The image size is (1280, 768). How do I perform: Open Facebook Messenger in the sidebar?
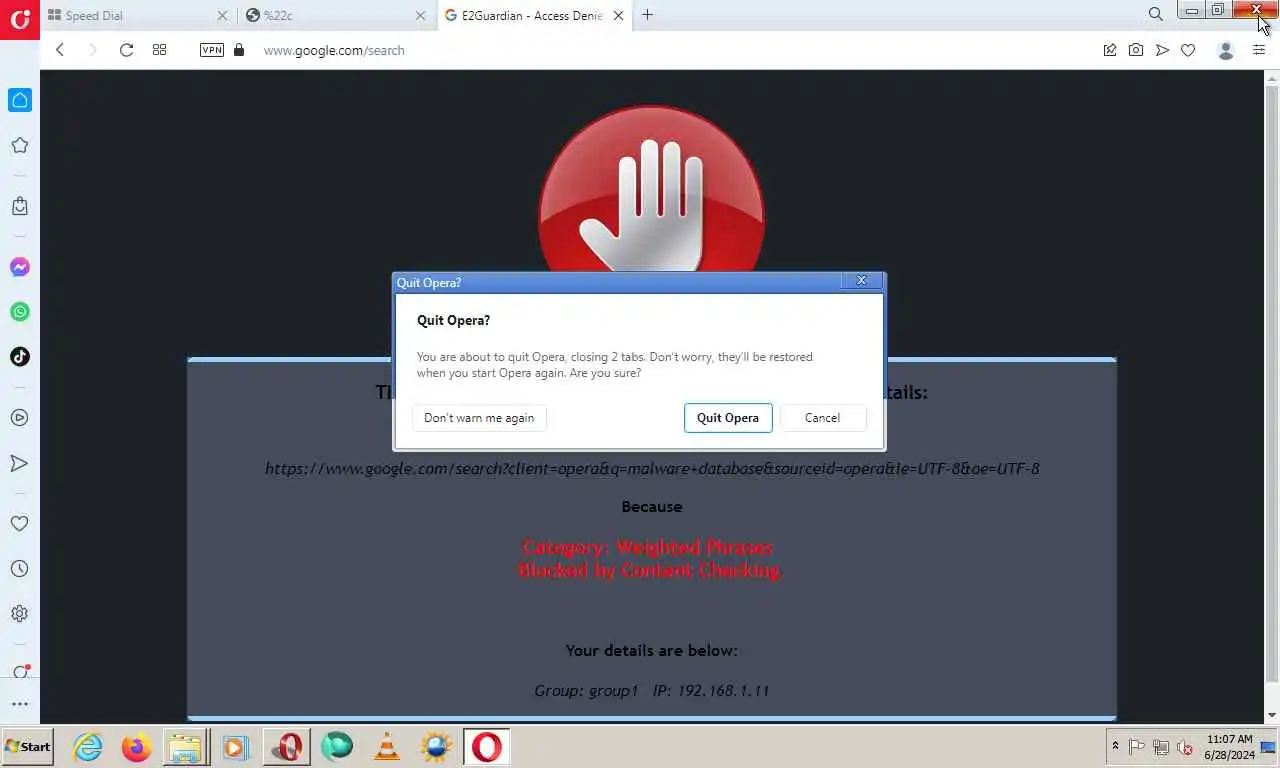pyautogui.click(x=20, y=267)
